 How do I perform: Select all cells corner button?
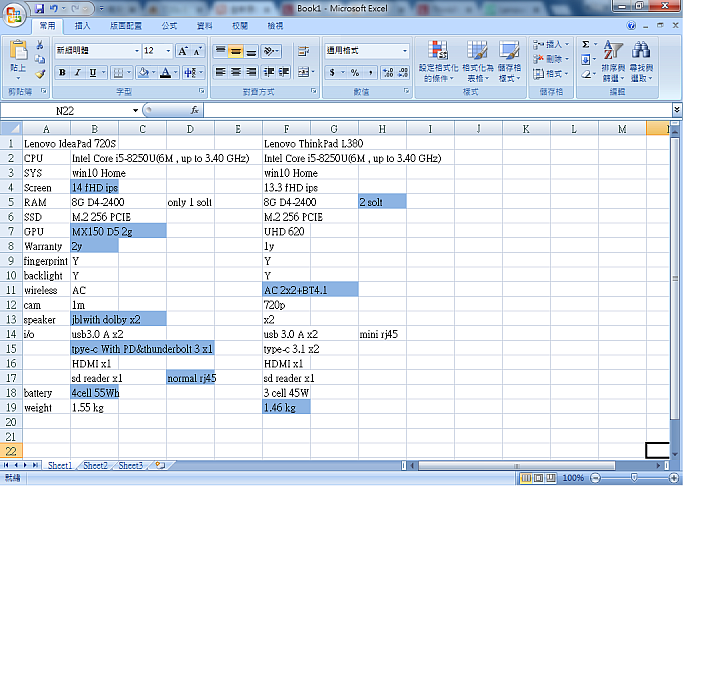(11, 129)
